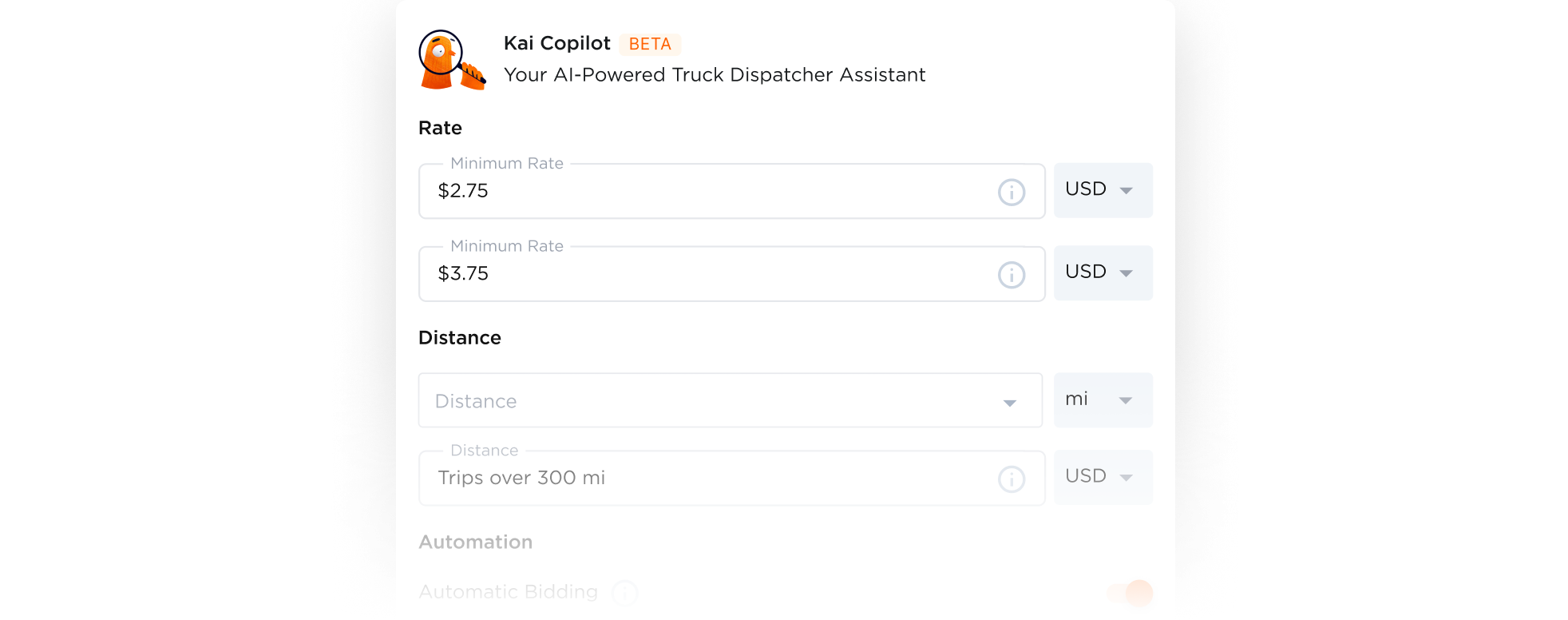
Task: Click the Trips over 300 mi field
Action: coord(703,479)
